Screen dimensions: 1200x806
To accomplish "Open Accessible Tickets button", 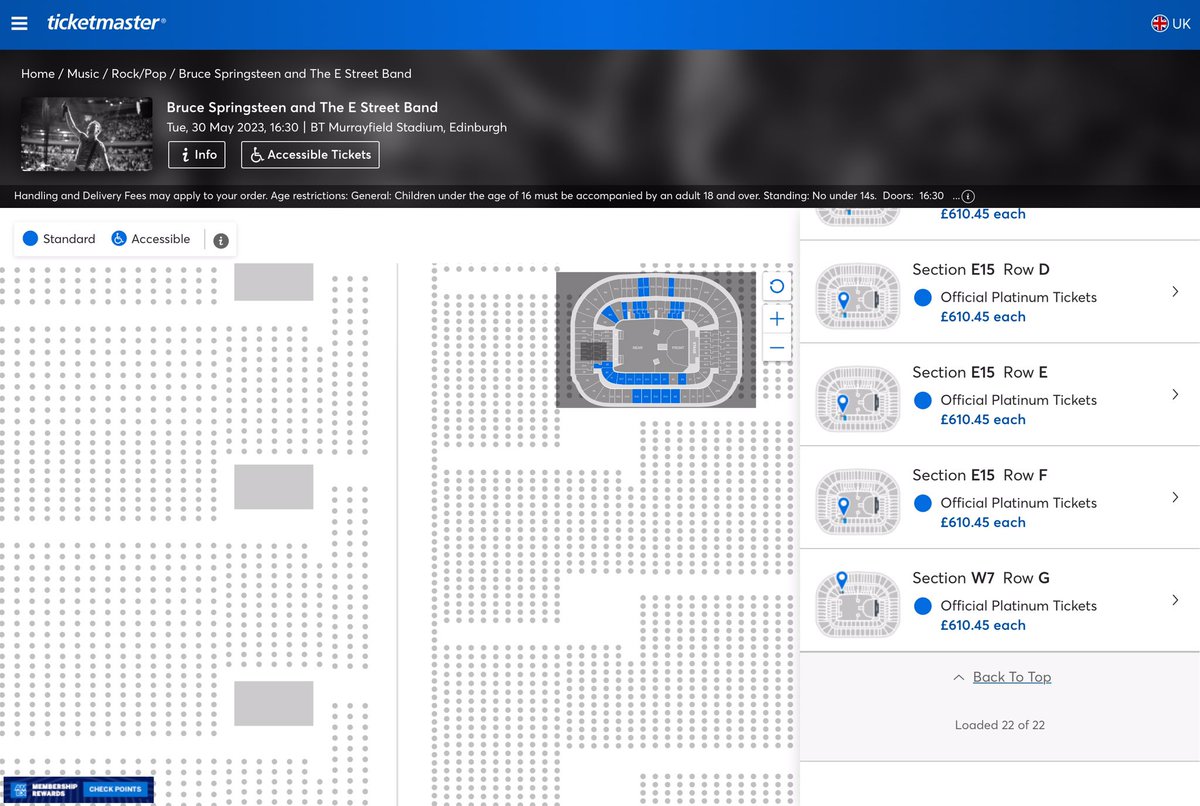I will coord(310,155).
